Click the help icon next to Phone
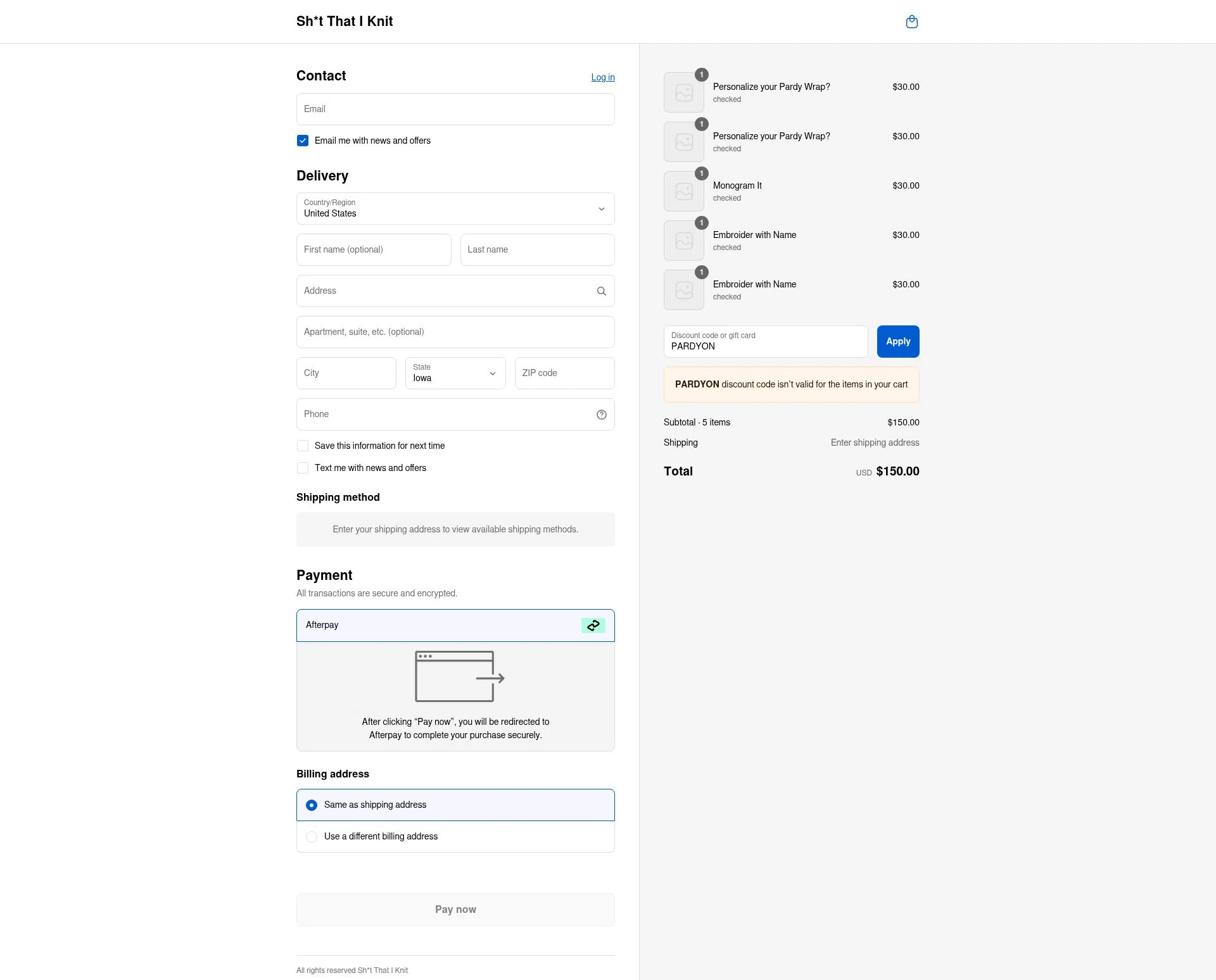This screenshot has height=980, width=1216. tap(601, 415)
